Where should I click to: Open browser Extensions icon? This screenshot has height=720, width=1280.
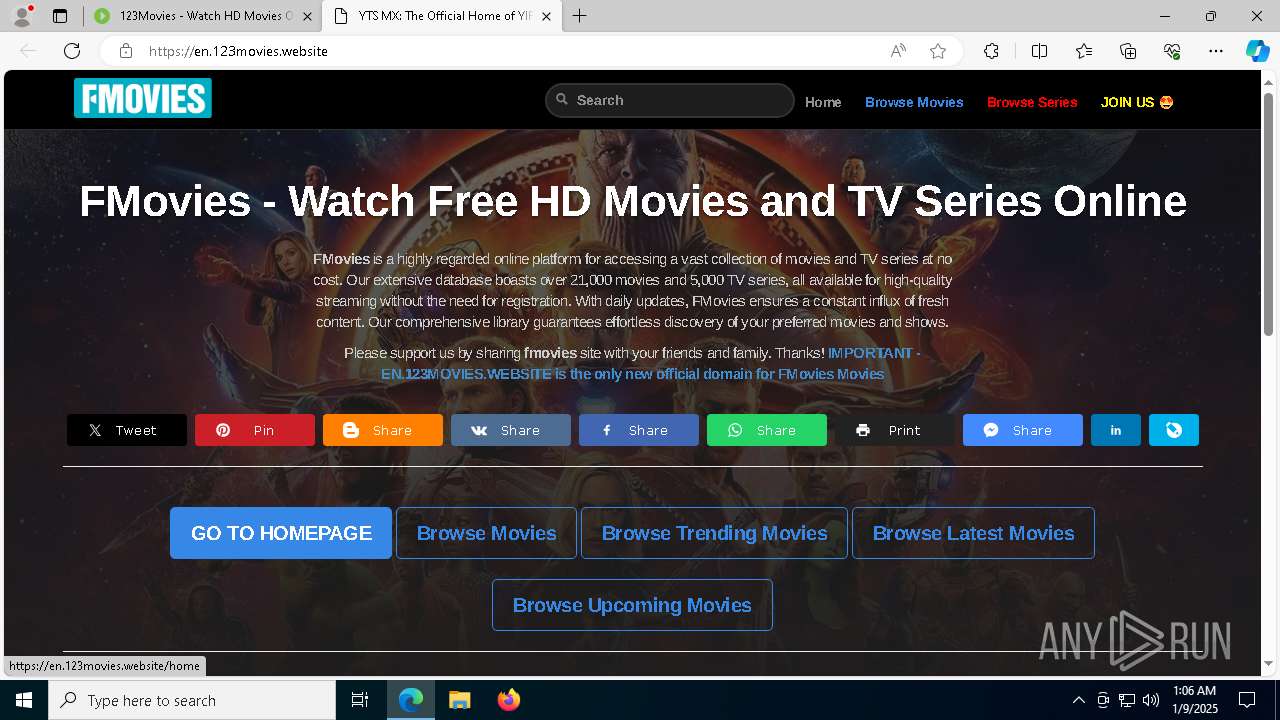tap(991, 51)
